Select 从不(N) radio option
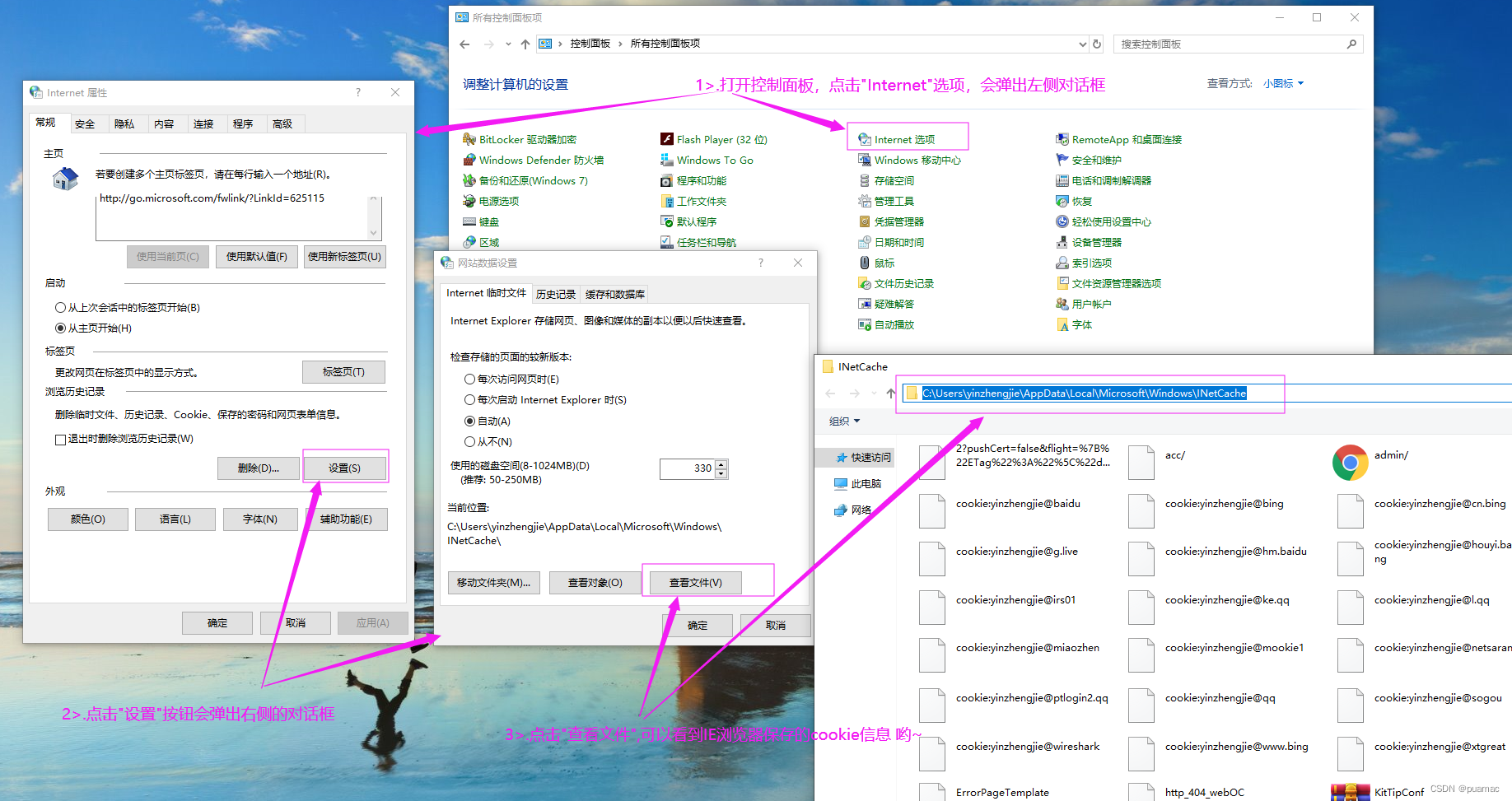Screen dimensions: 1512x801 (488, 442)
